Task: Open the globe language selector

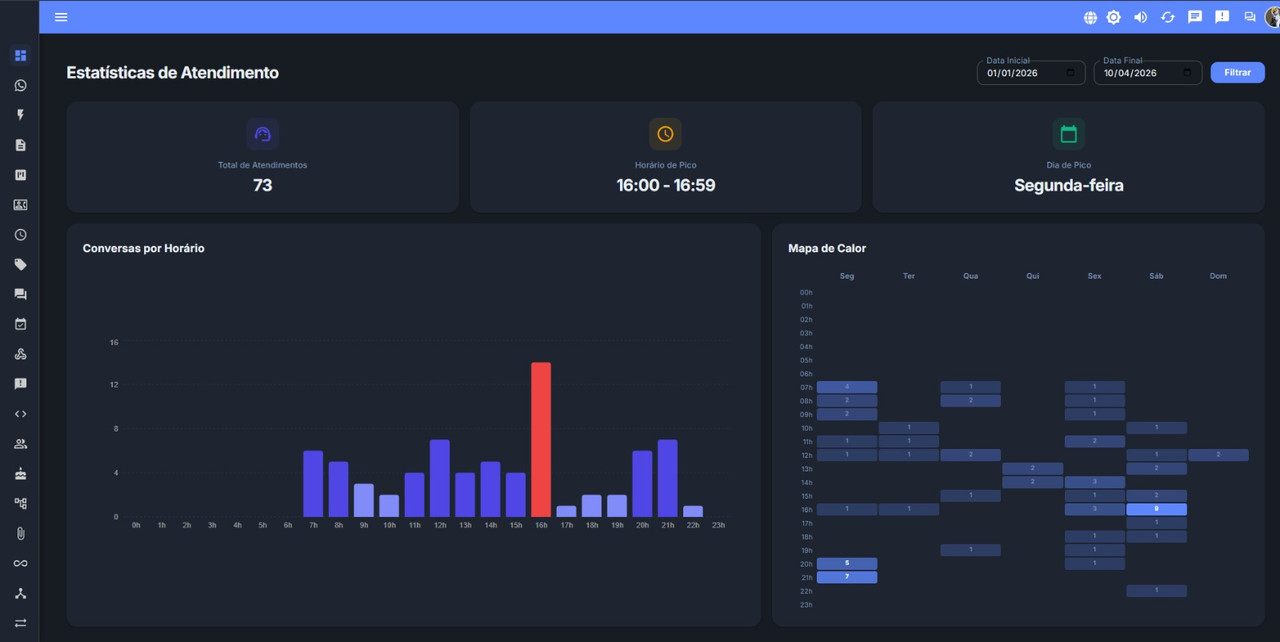Action: (1090, 17)
